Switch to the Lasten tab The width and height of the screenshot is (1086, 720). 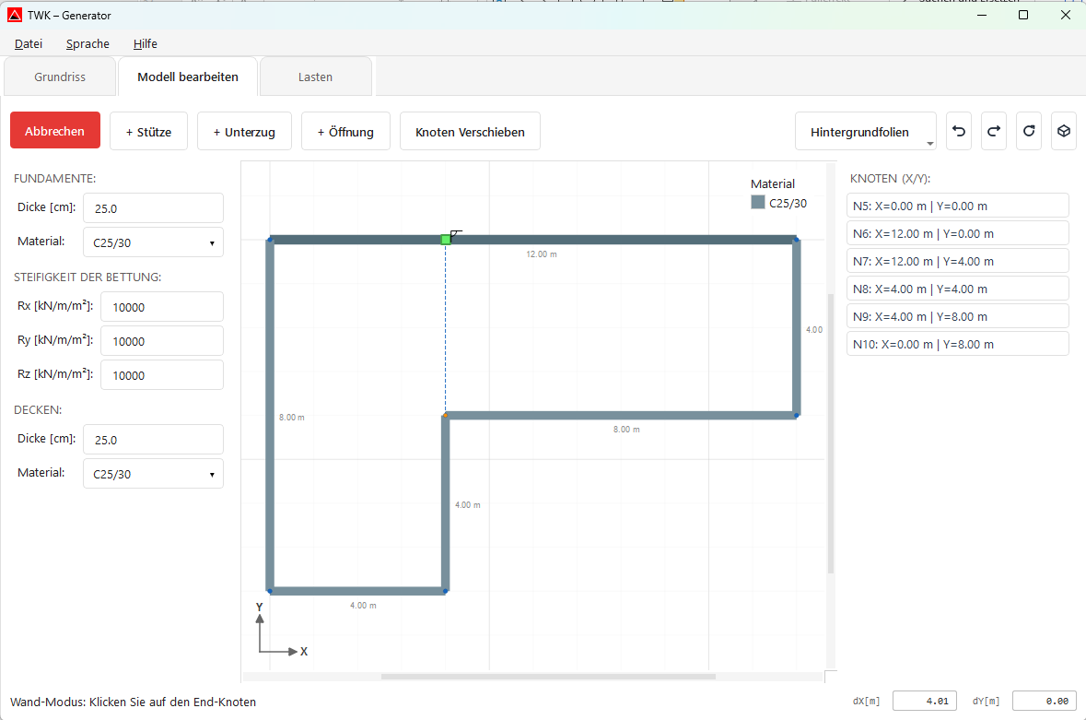pos(314,76)
